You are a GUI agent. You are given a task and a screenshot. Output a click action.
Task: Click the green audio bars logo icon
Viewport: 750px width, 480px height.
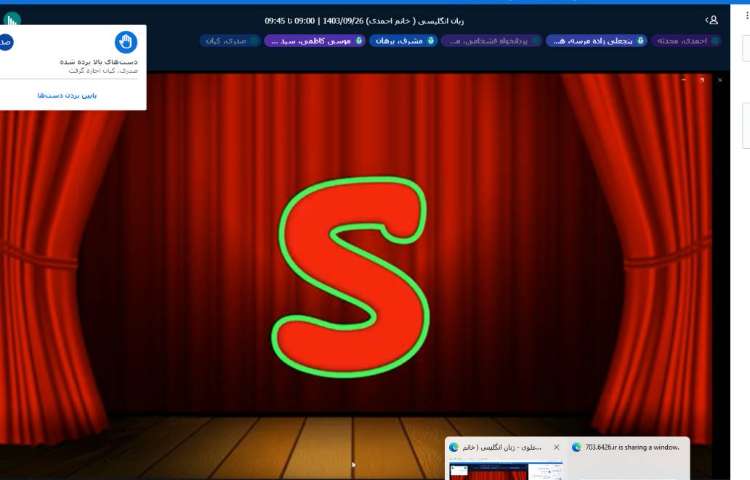tap(11, 20)
